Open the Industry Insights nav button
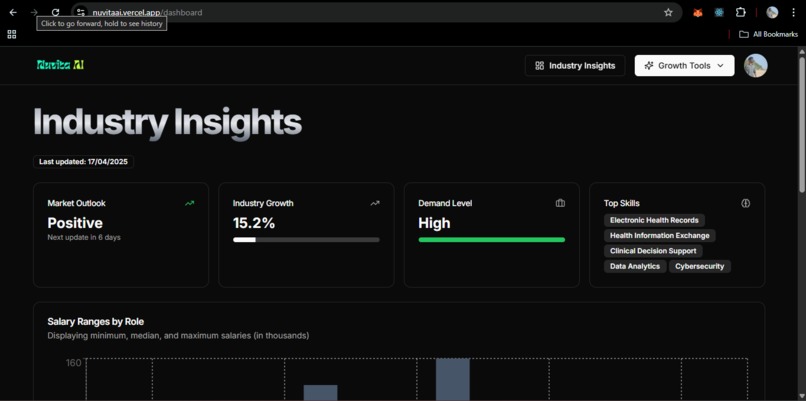This screenshot has width=806, height=401. click(x=575, y=66)
